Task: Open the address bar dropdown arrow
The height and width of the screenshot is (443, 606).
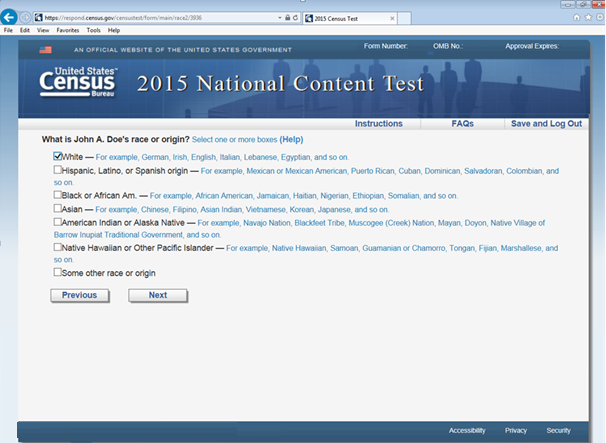Action: point(280,18)
